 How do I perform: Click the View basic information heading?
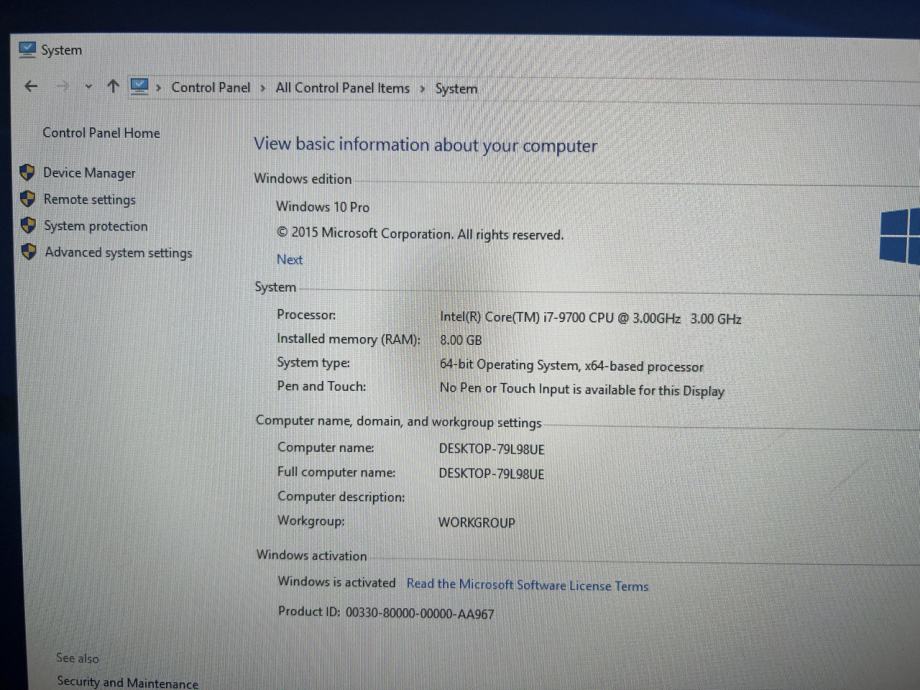tap(425, 145)
